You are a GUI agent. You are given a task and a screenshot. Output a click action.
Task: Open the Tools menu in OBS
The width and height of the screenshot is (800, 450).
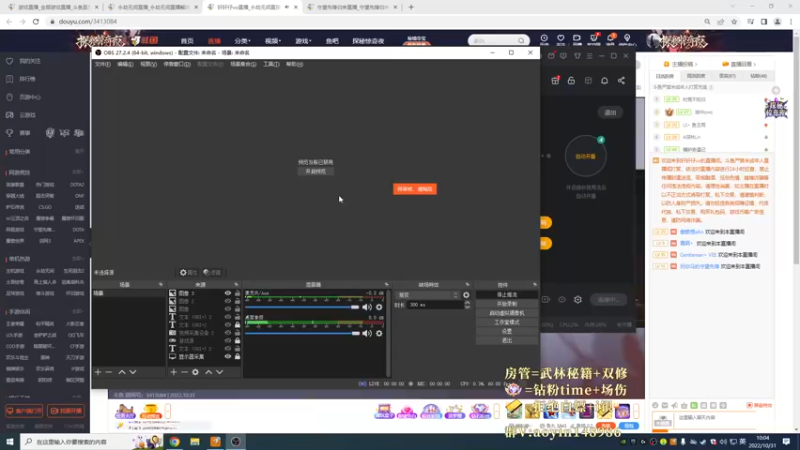point(271,64)
